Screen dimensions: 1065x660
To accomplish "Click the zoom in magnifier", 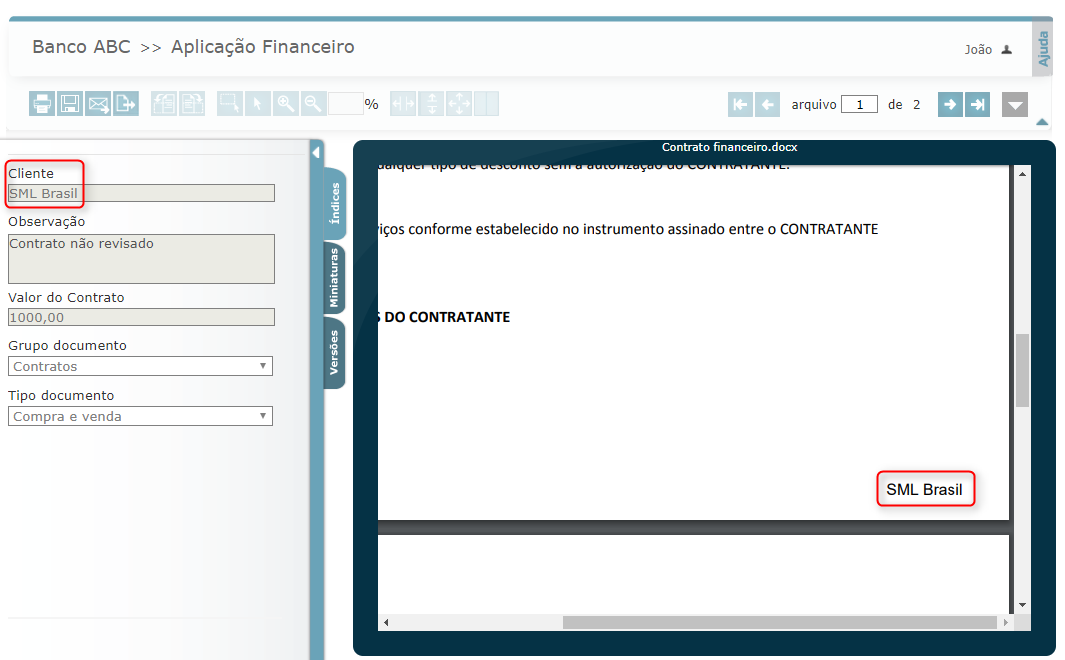I will (x=286, y=104).
